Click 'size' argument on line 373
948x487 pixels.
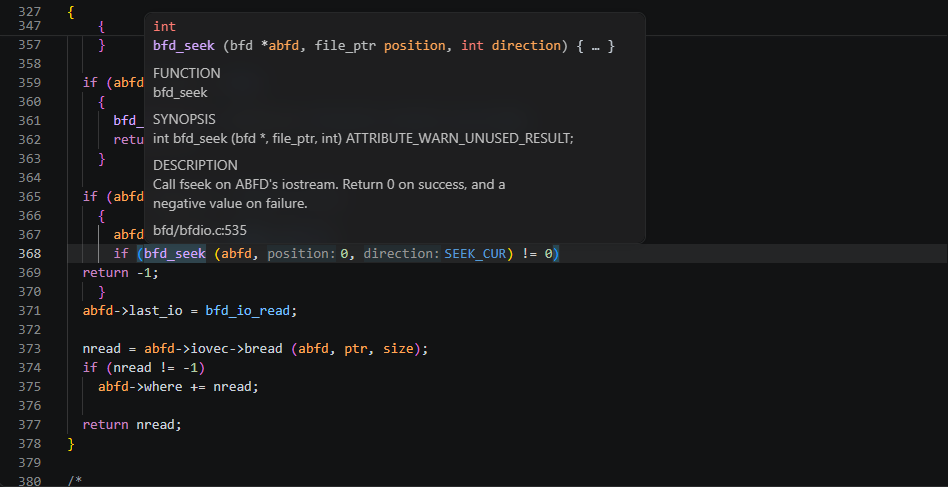pos(398,349)
